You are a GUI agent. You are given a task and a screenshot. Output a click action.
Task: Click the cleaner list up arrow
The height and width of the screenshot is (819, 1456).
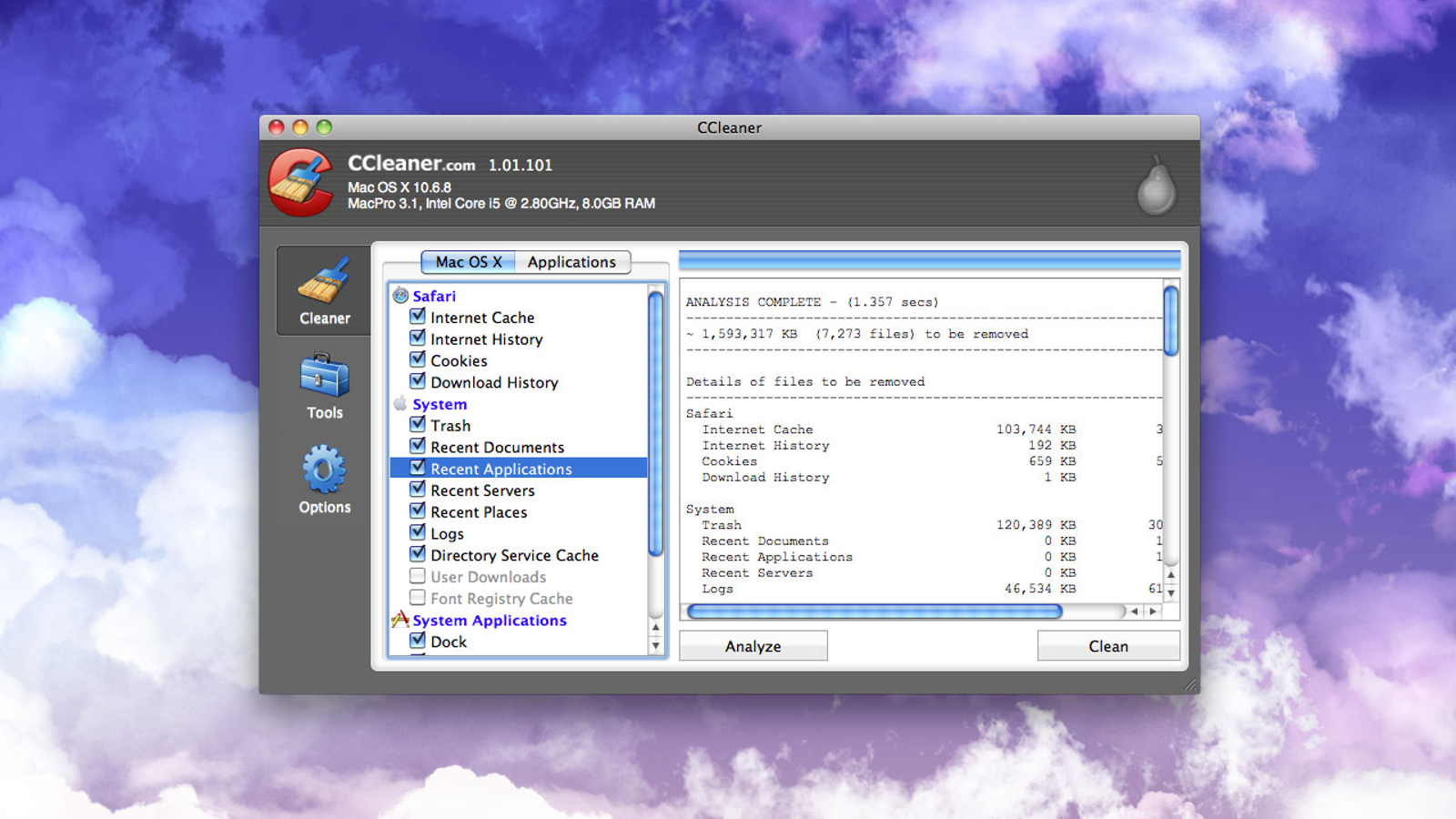pos(655,628)
